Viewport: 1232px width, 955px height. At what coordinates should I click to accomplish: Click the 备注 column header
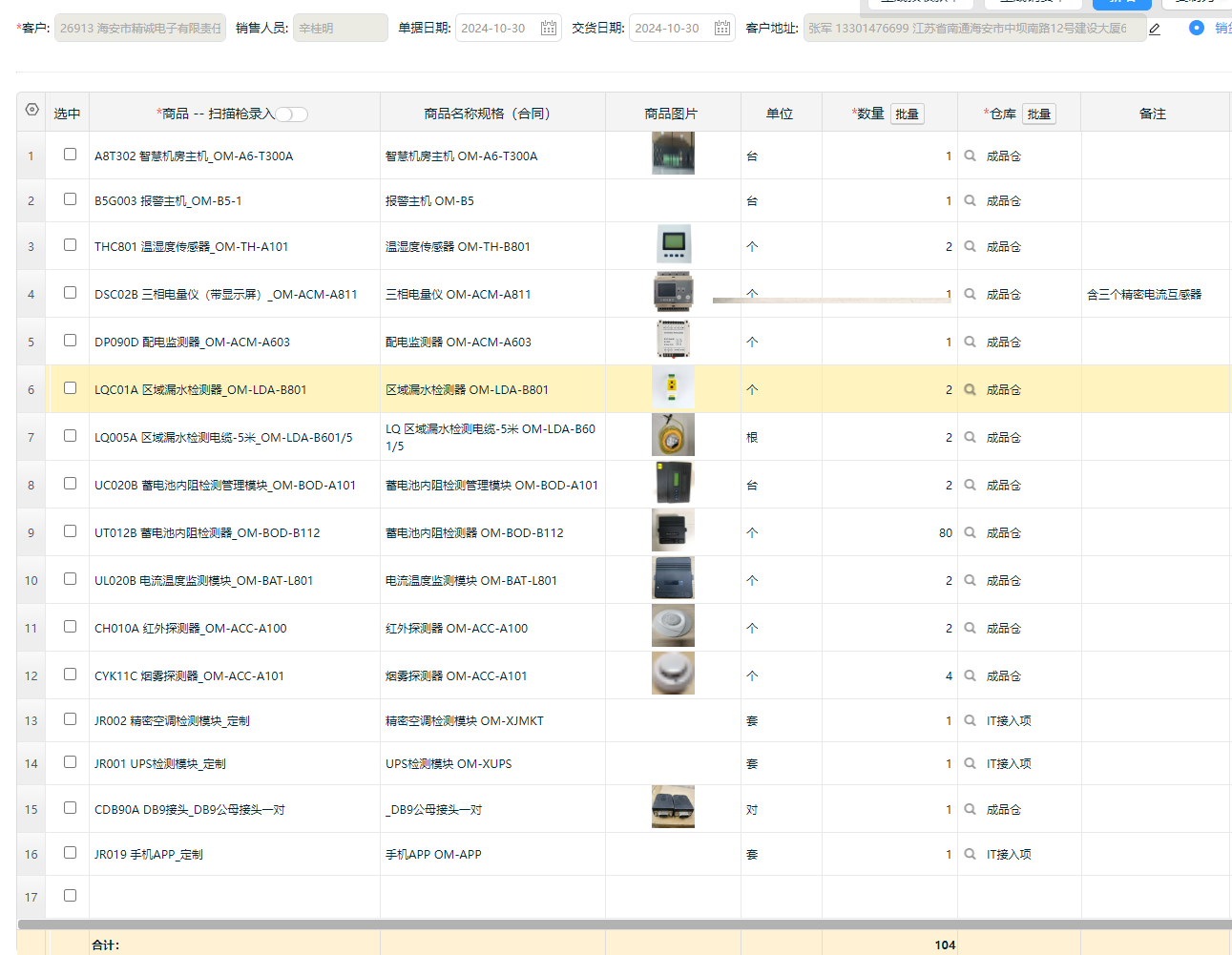[x=1153, y=114]
